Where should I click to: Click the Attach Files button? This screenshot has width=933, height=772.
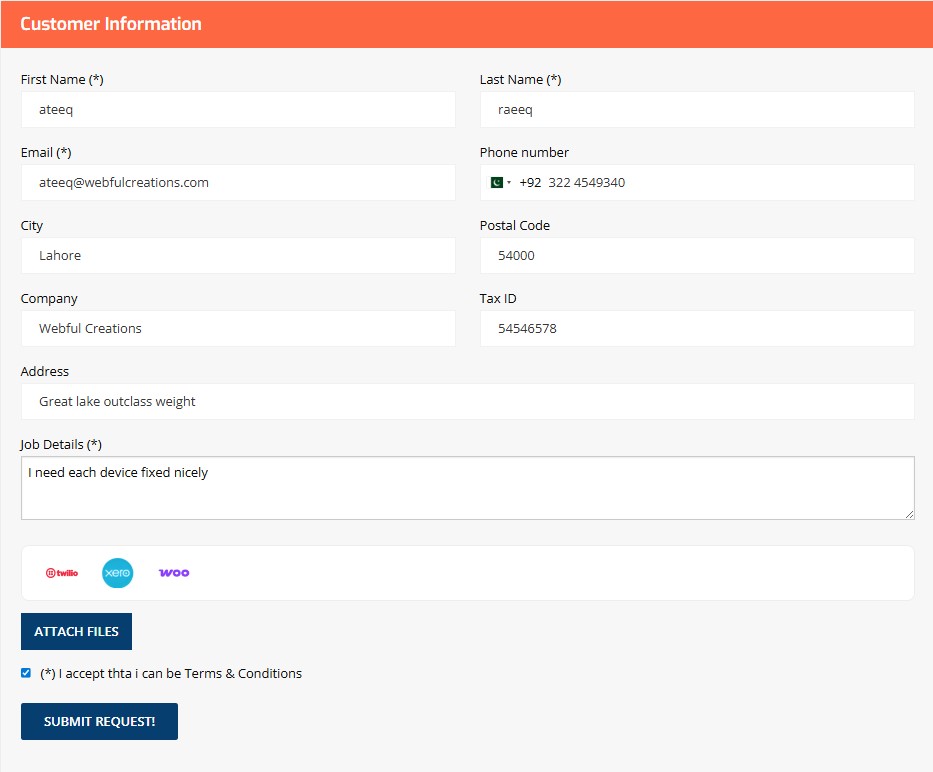[x=76, y=631]
